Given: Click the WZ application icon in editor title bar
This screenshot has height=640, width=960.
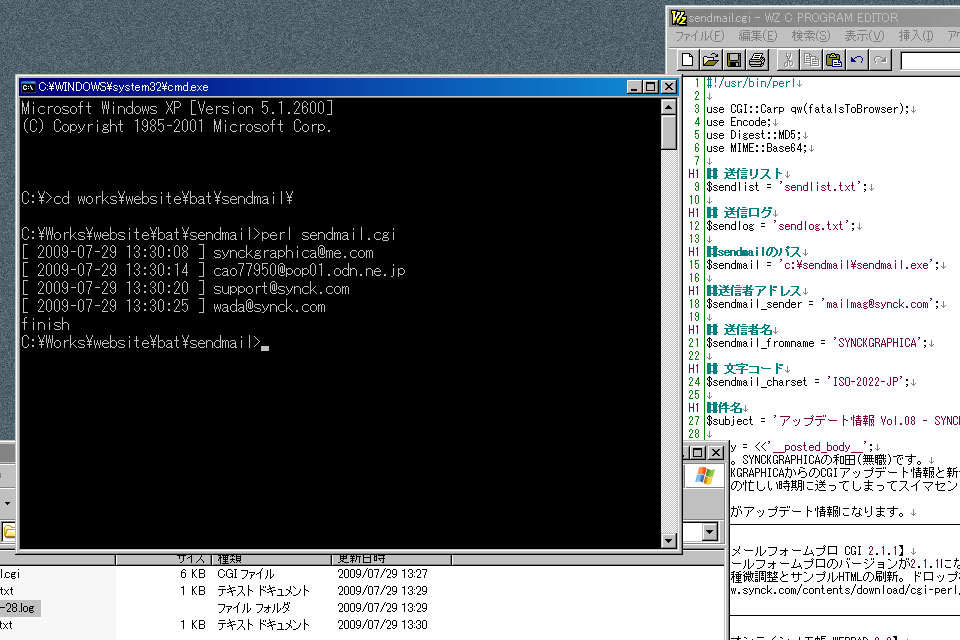Looking at the screenshot, I should point(678,18).
